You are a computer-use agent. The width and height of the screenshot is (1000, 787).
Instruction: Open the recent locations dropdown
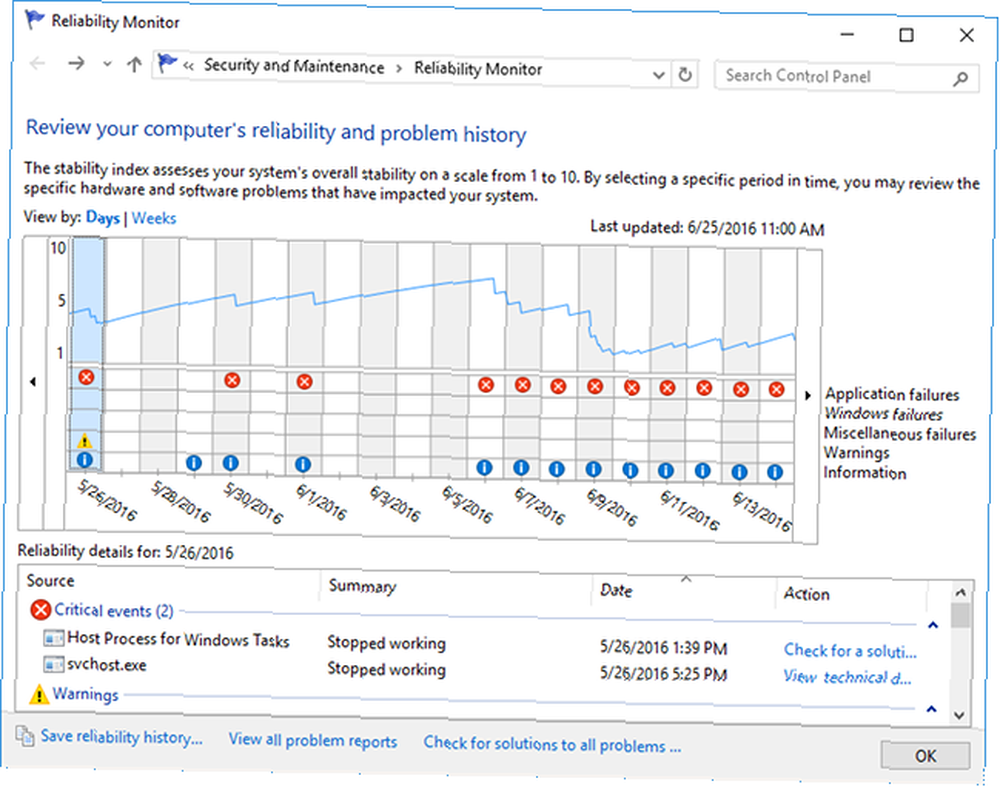(x=107, y=64)
